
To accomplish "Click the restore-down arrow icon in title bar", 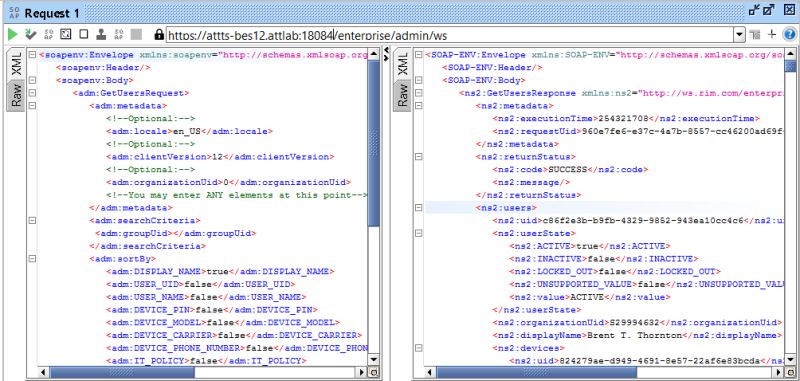I will coord(754,10).
